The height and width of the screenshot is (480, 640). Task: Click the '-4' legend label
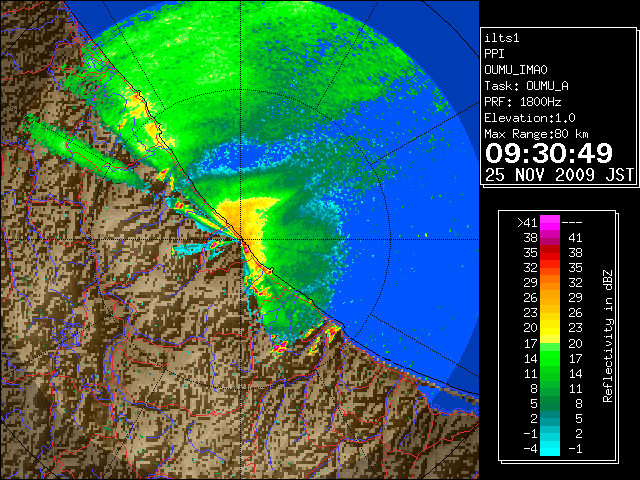coord(530,449)
